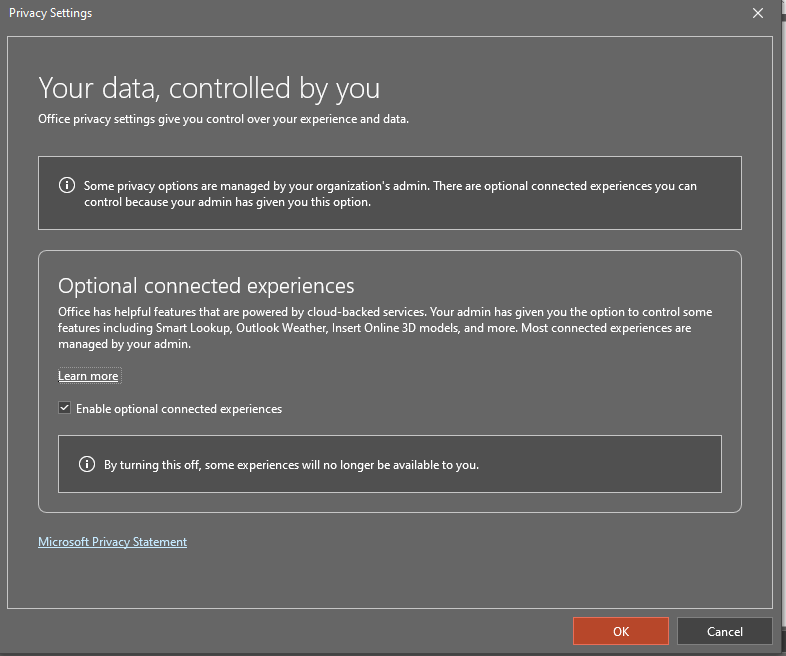
Task: Dismiss dialog with Cancel button
Action: 724,631
